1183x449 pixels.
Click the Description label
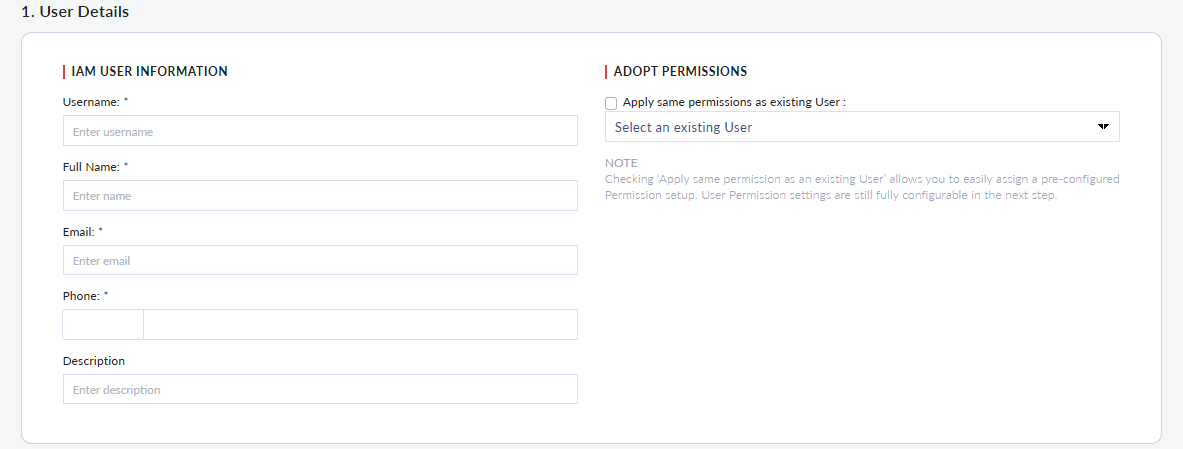(94, 360)
